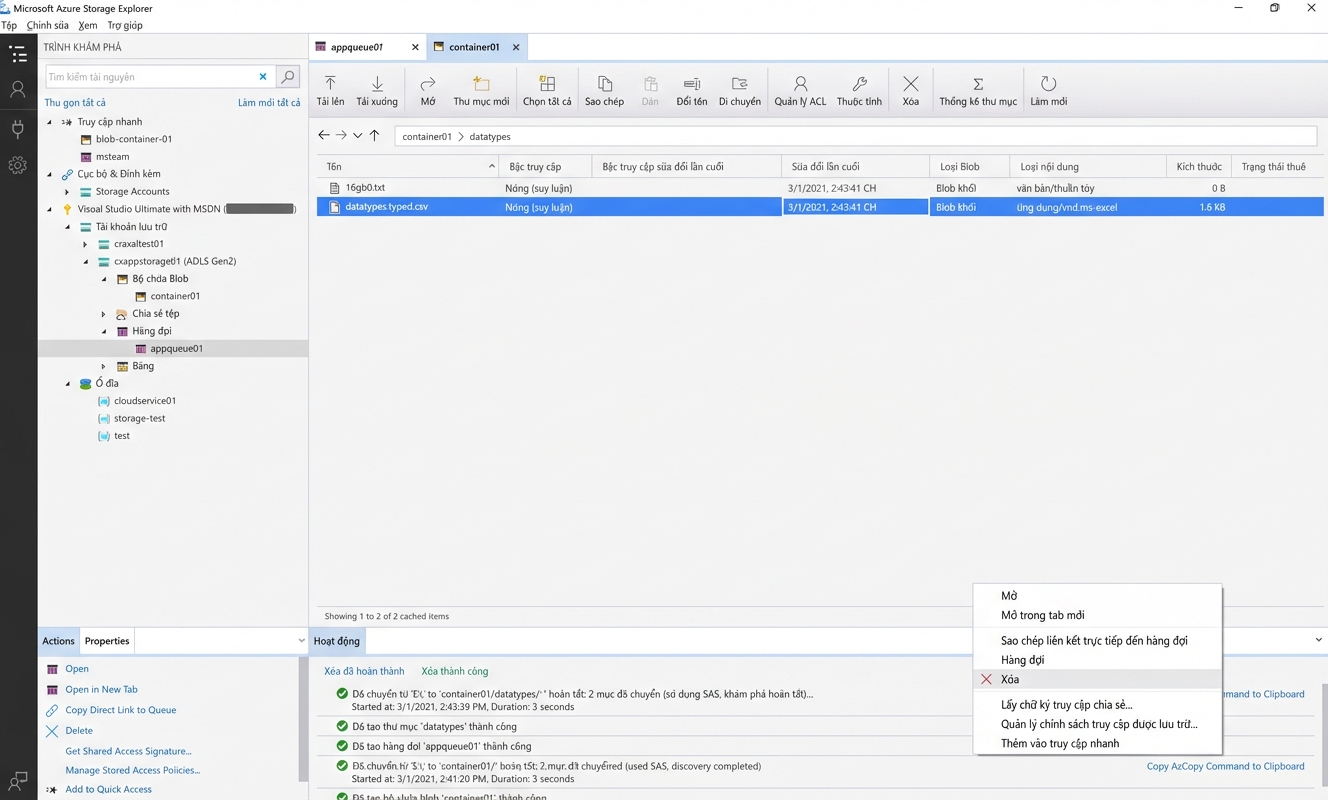Open the feedback icon at sidebar bottom

[18, 780]
